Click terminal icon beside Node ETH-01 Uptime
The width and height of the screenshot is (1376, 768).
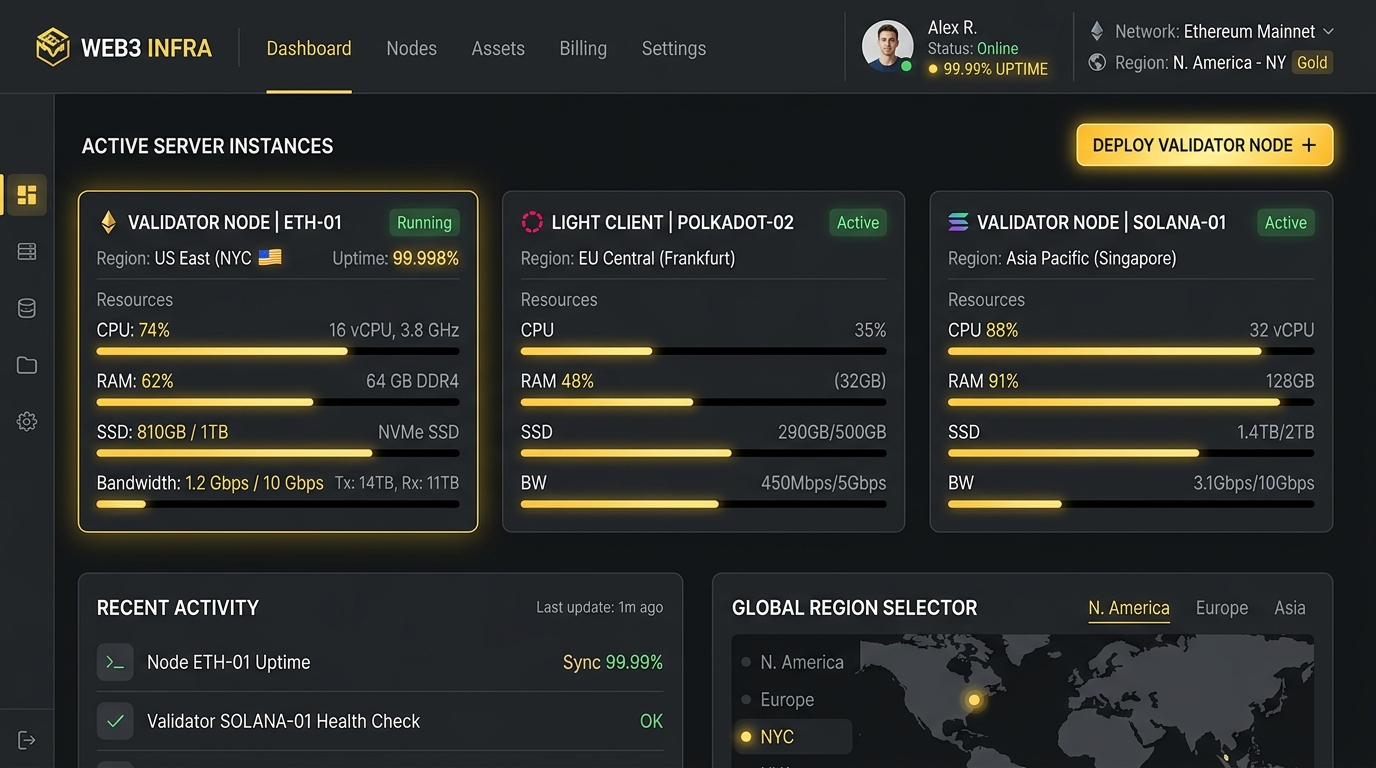(115, 662)
